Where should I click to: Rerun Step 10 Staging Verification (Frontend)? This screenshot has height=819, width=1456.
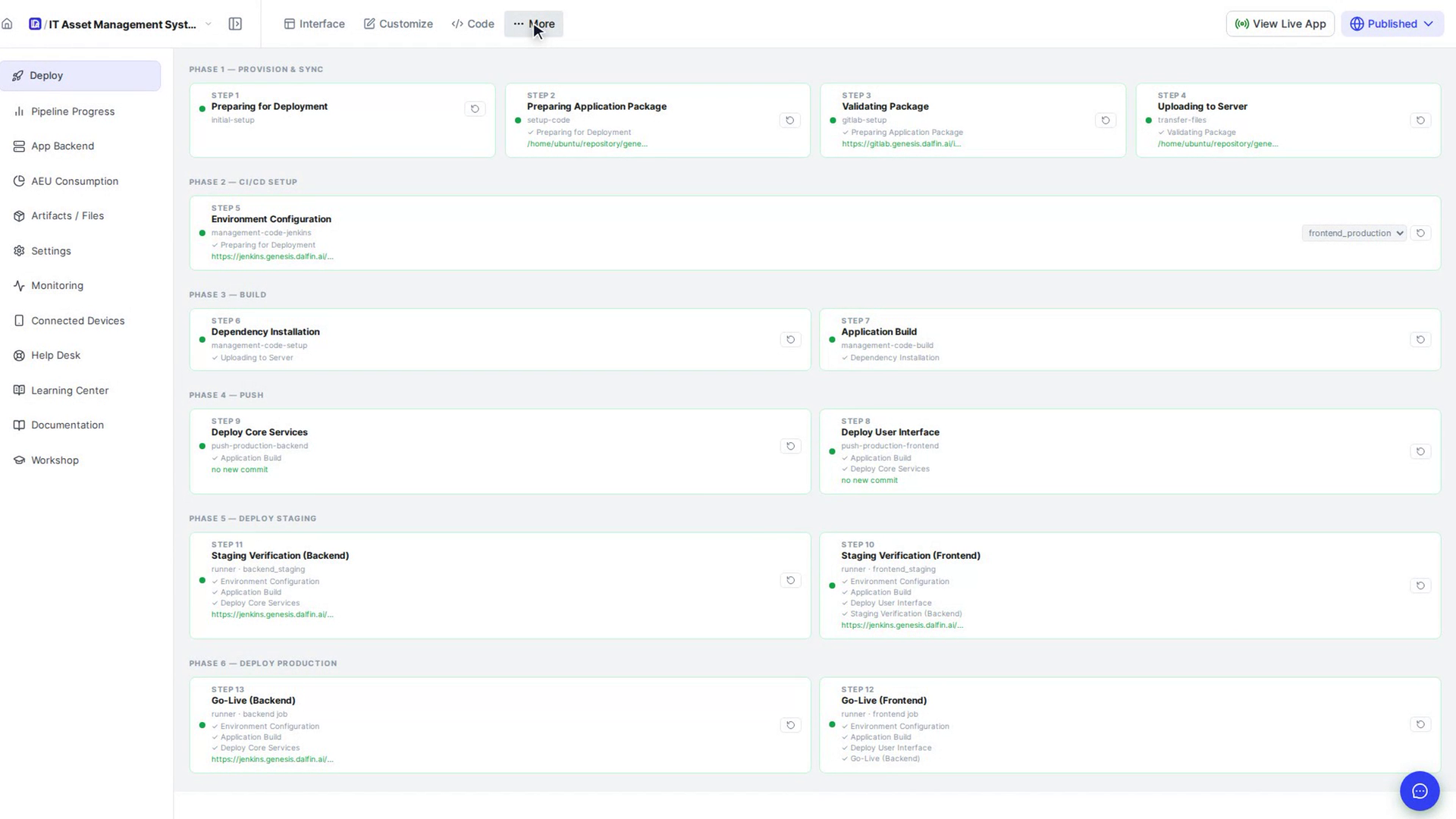[1420, 586]
